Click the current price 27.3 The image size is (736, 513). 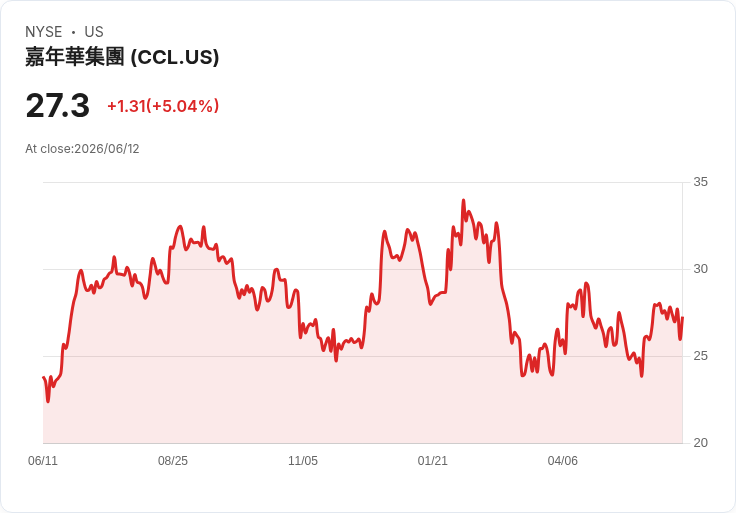coord(57,106)
